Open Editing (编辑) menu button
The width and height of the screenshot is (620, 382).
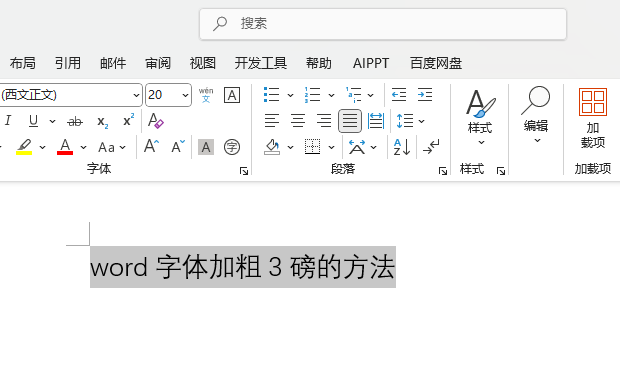pos(536,115)
